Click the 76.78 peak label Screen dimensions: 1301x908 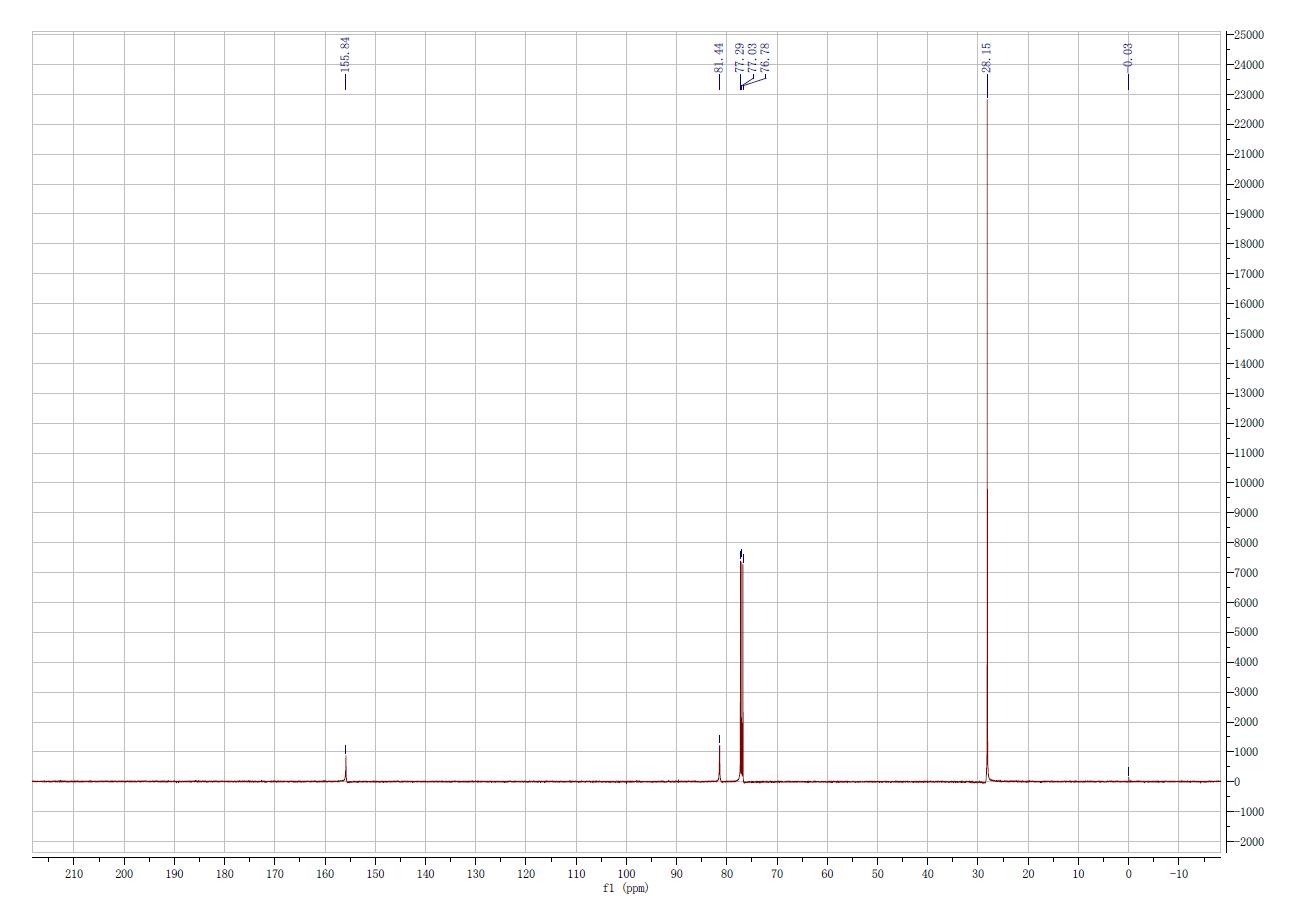coord(765,58)
